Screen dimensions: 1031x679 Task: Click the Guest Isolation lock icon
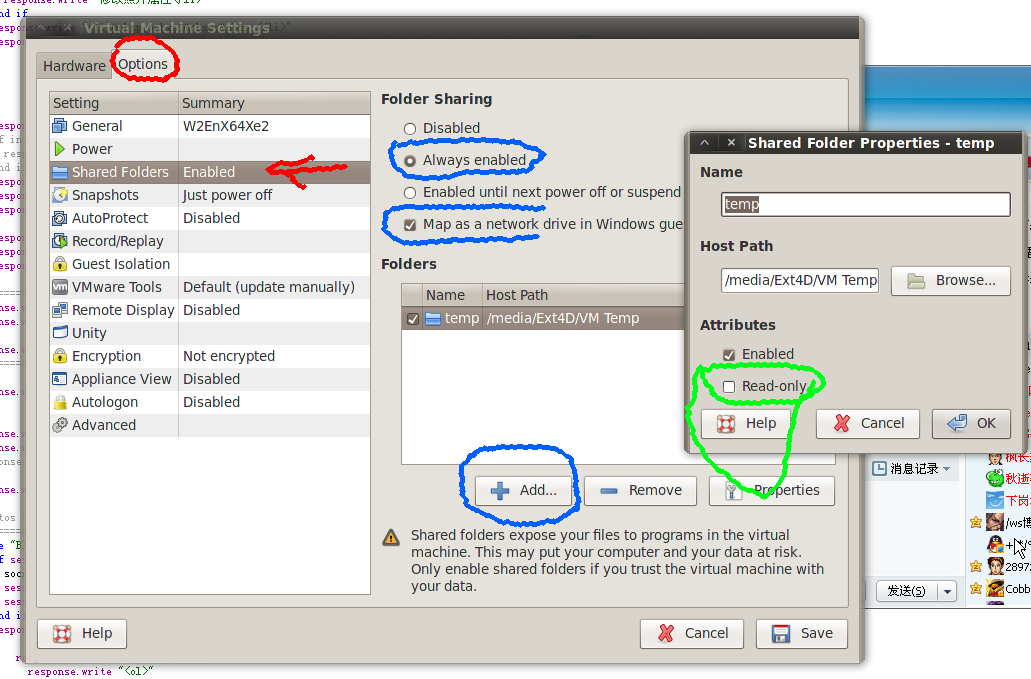pos(60,264)
